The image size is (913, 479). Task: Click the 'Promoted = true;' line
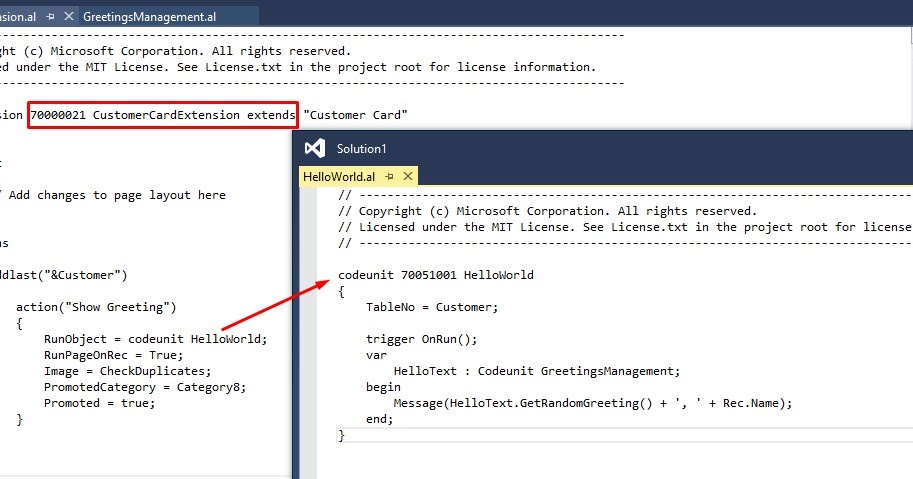click(x=100, y=403)
